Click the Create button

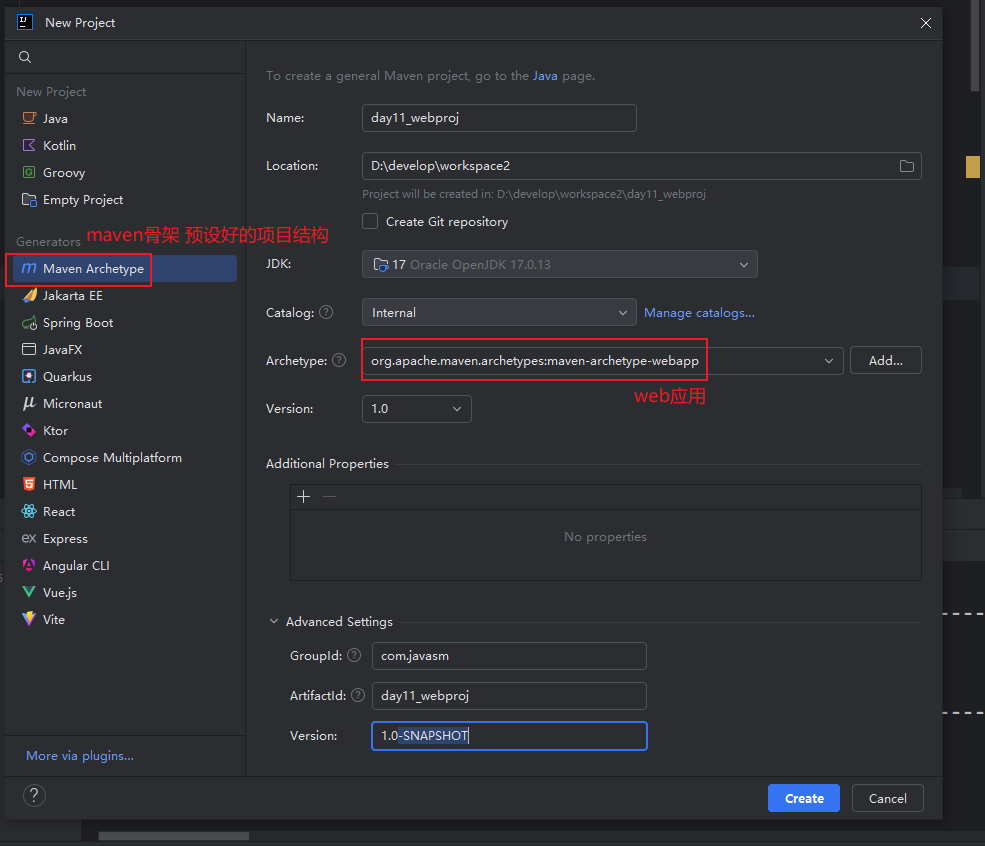click(x=803, y=798)
